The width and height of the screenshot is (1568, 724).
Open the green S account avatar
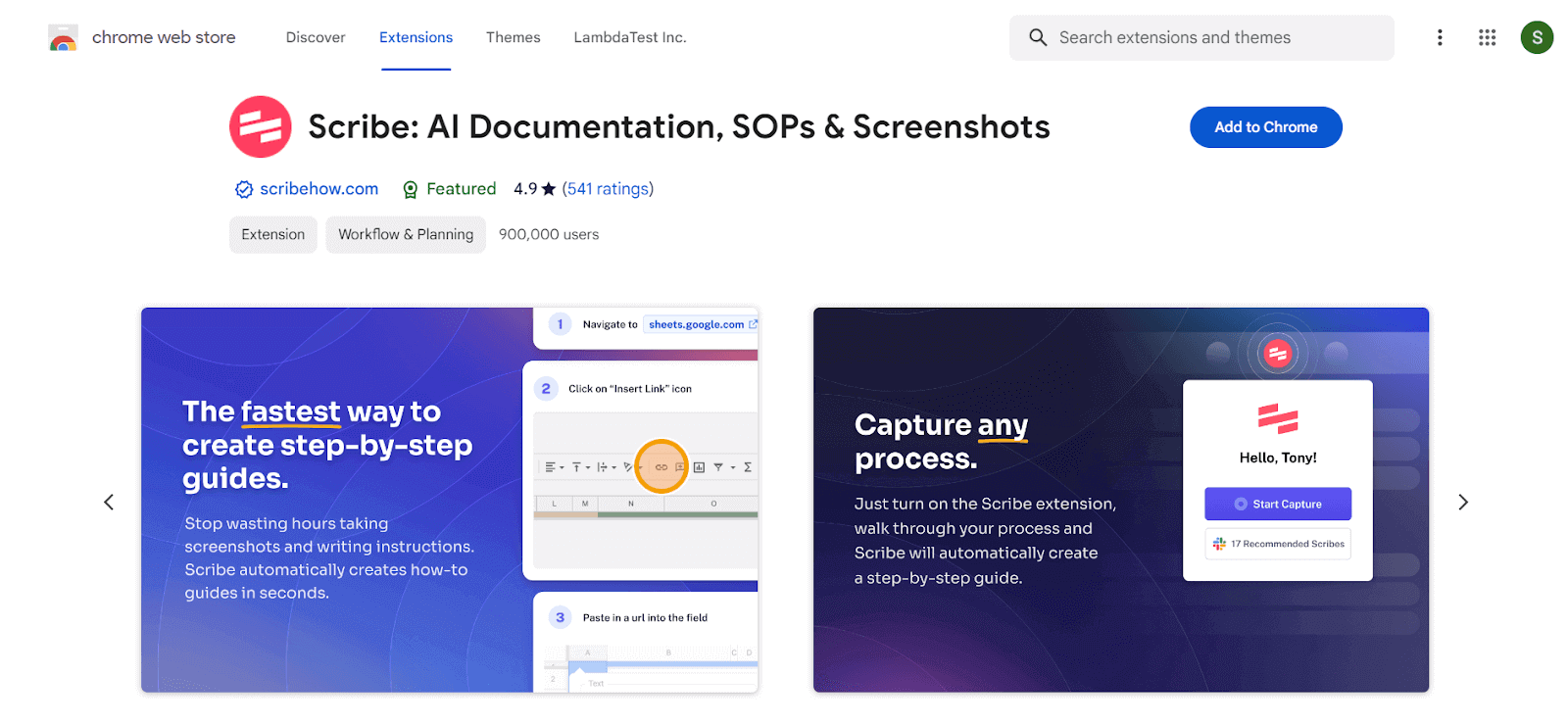click(1536, 37)
